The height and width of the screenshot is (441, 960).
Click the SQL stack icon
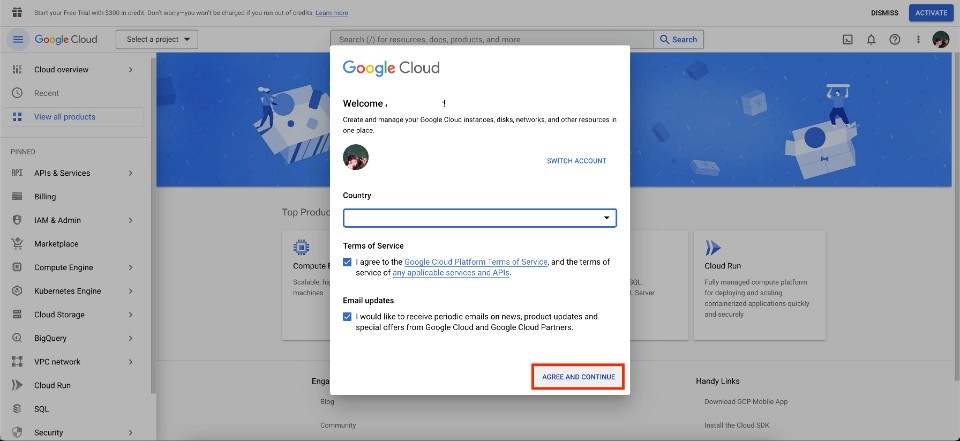(17, 409)
